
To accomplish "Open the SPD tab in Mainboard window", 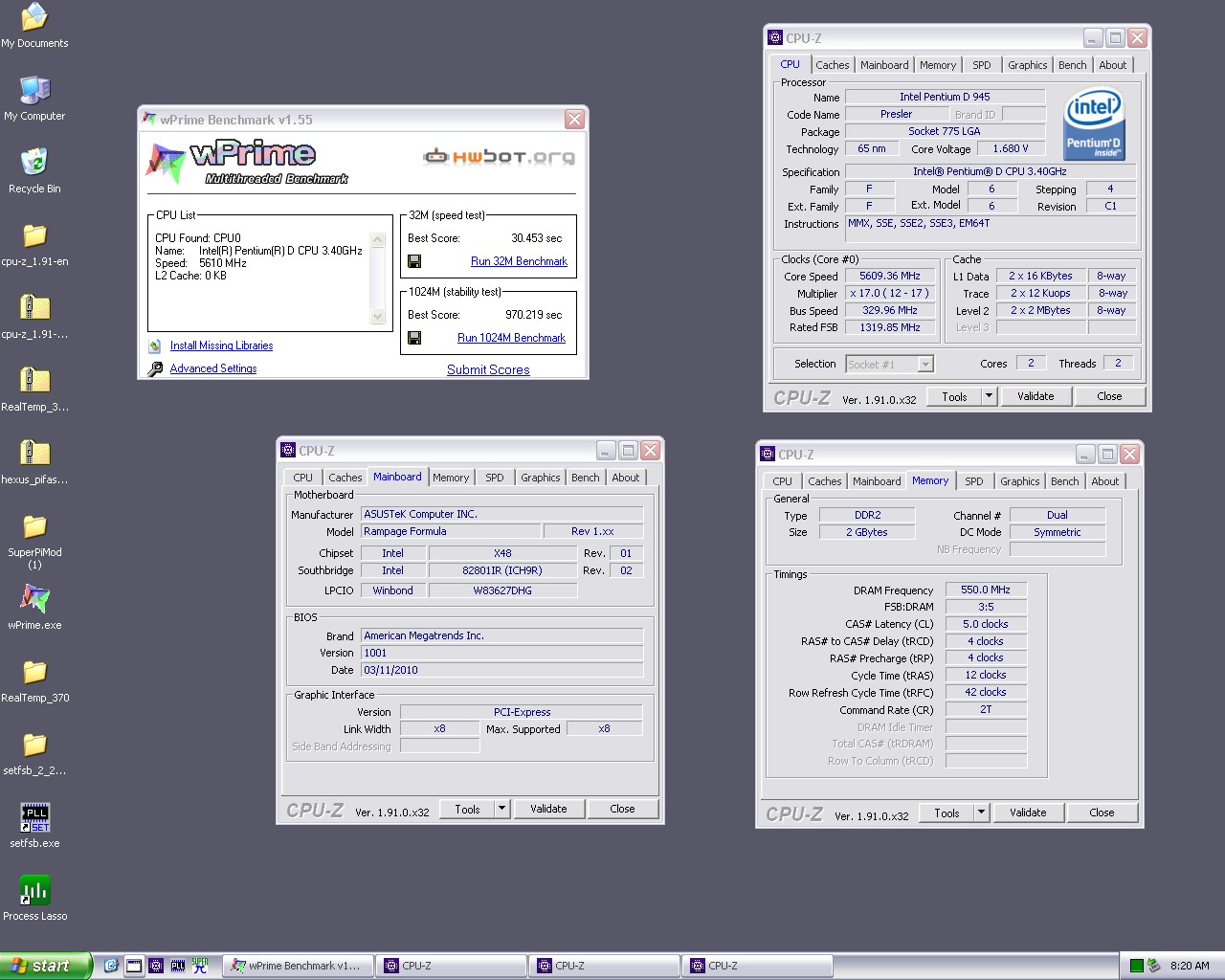I will (x=494, y=478).
